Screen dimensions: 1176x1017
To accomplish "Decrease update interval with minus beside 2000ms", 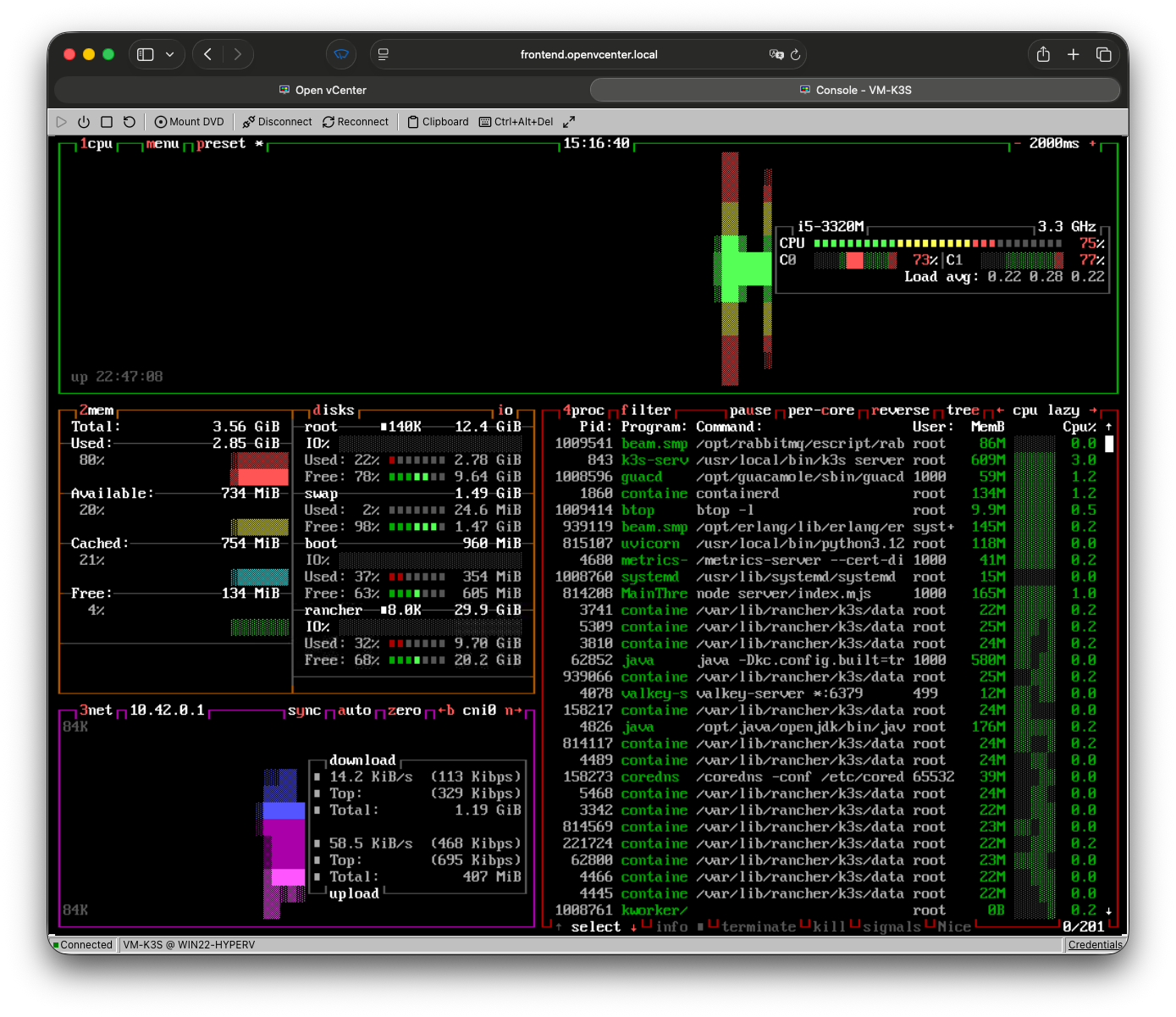I will (1017, 144).
